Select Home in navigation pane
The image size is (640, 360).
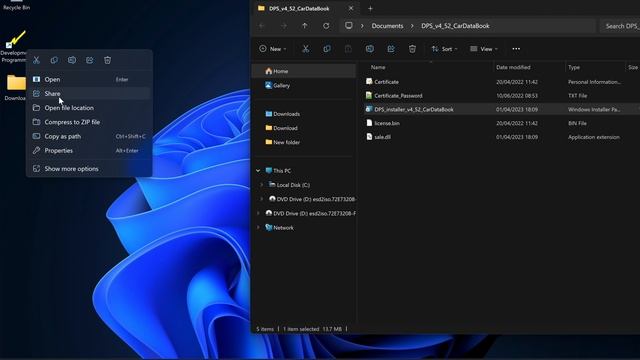click(x=304, y=71)
